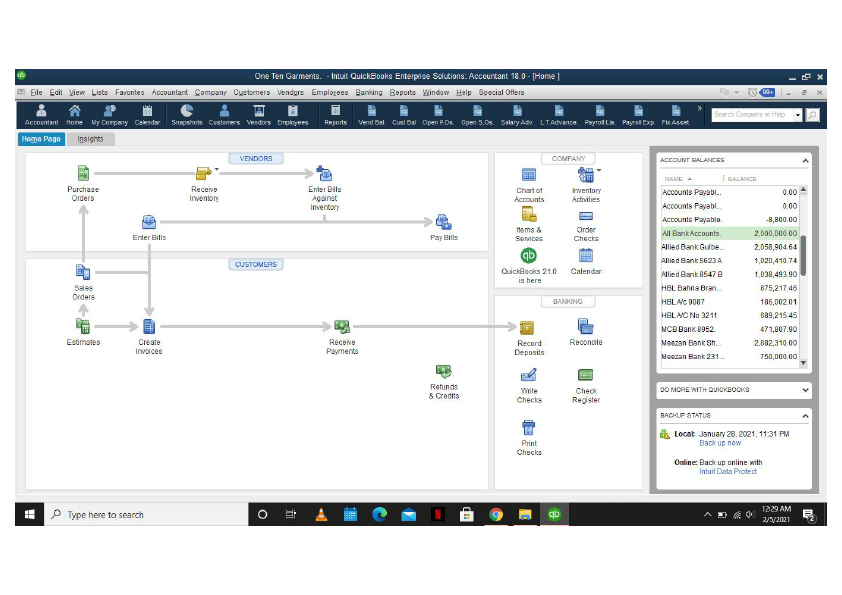Screen dimensions: 842x595
Task: Open Refunds & Credits icon
Action: point(444,371)
